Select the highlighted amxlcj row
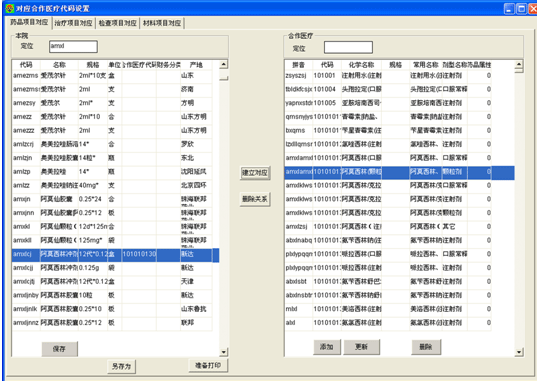537x381 pixels. pyautogui.click(x=115, y=255)
